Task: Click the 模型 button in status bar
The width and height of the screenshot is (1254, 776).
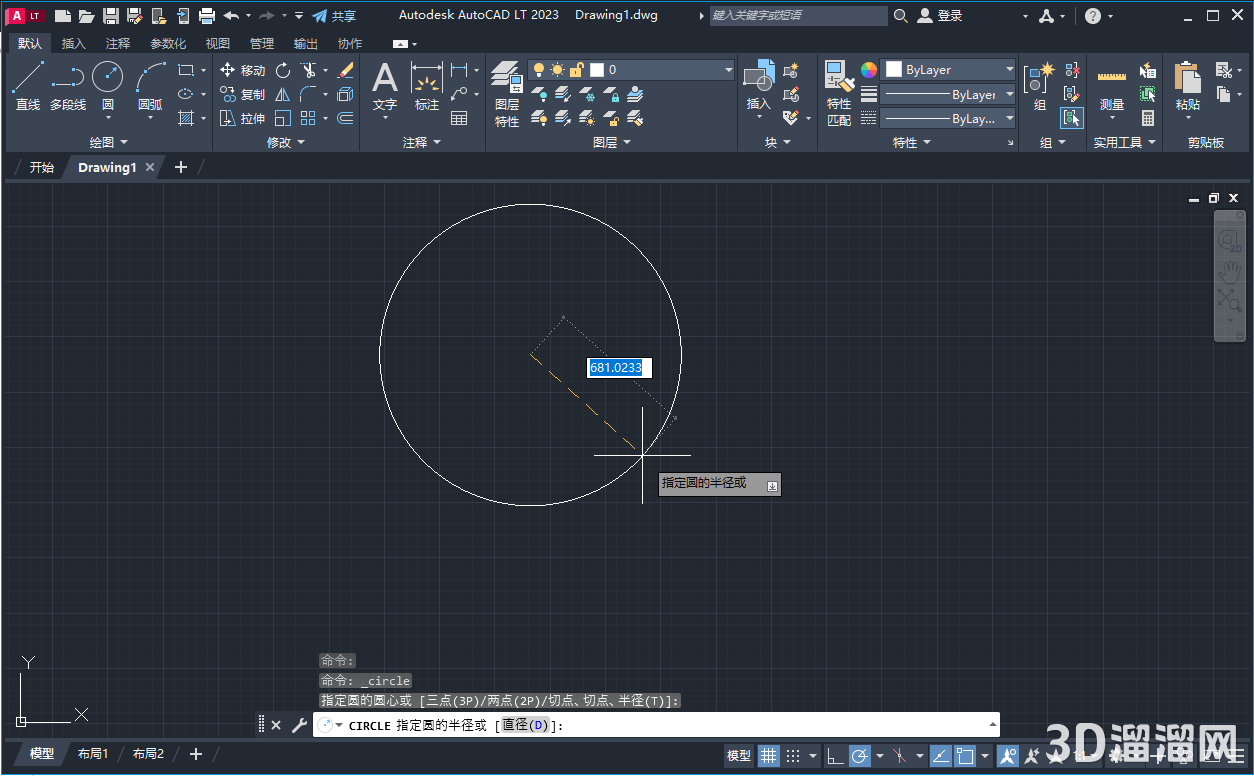Action: point(739,755)
